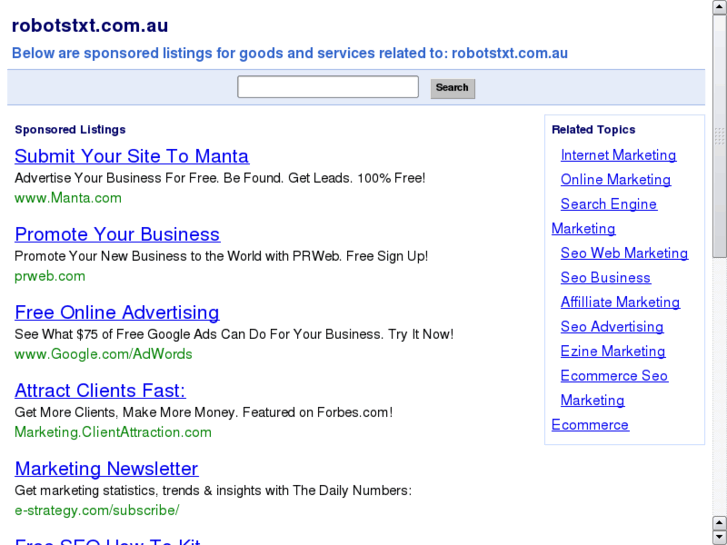Click www.Google.com/AdWords green URL
This screenshot has width=727, height=545.
[x=103, y=354]
